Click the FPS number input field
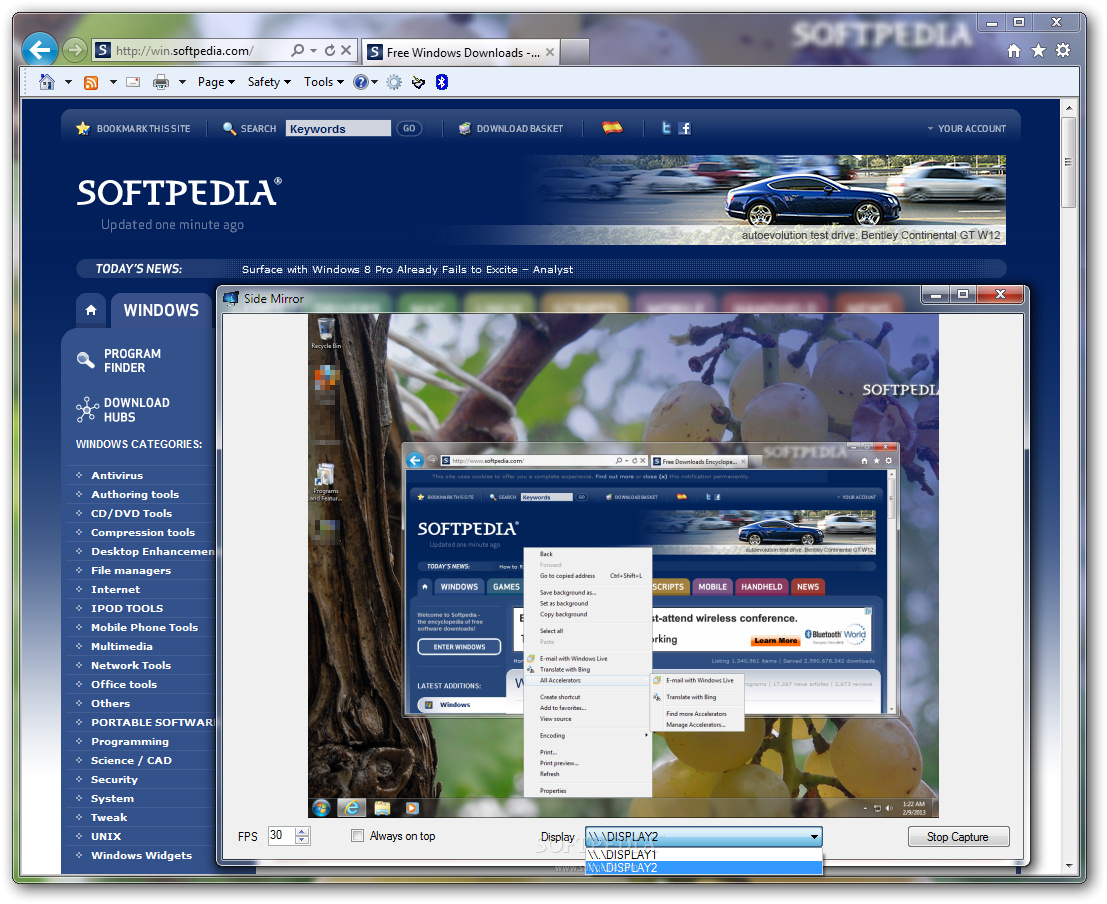 pyautogui.click(x=281, y=835)
